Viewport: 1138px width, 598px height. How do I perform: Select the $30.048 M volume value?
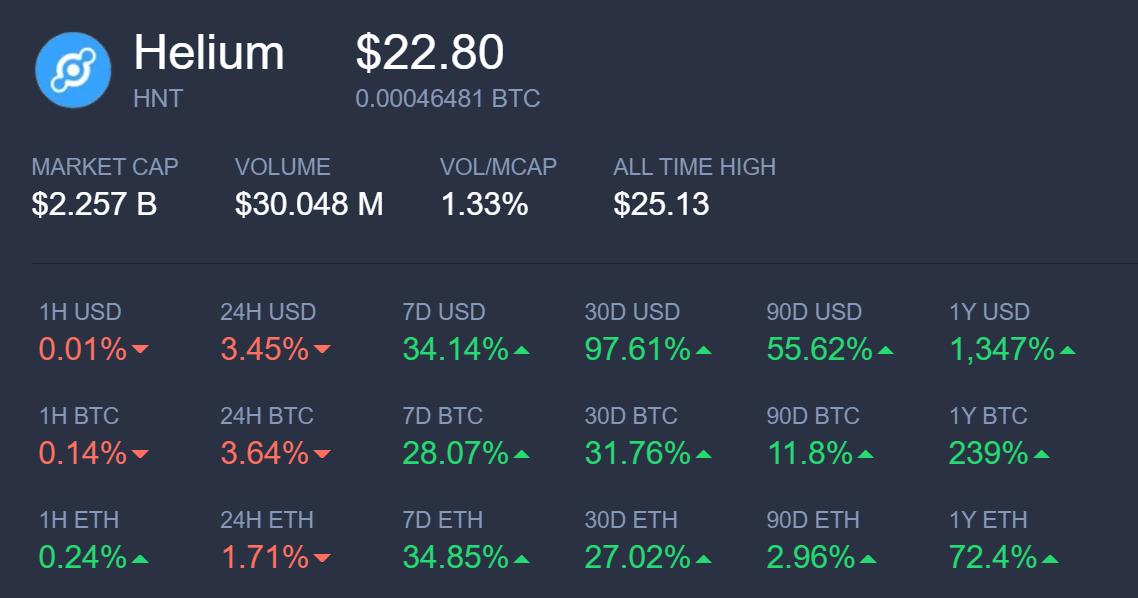(x=309, y=204)
